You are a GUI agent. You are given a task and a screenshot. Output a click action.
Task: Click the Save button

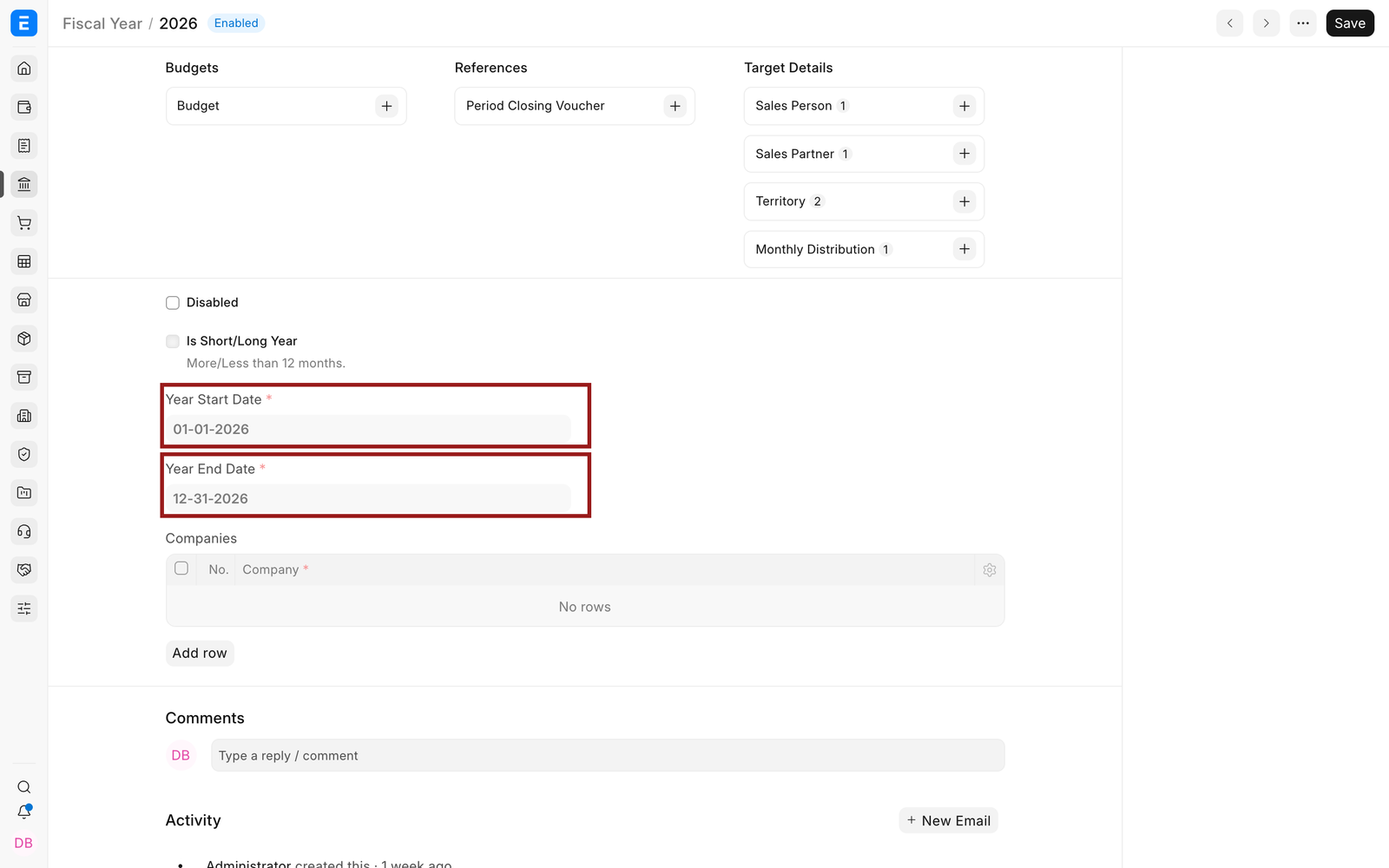coord(1350,23)
